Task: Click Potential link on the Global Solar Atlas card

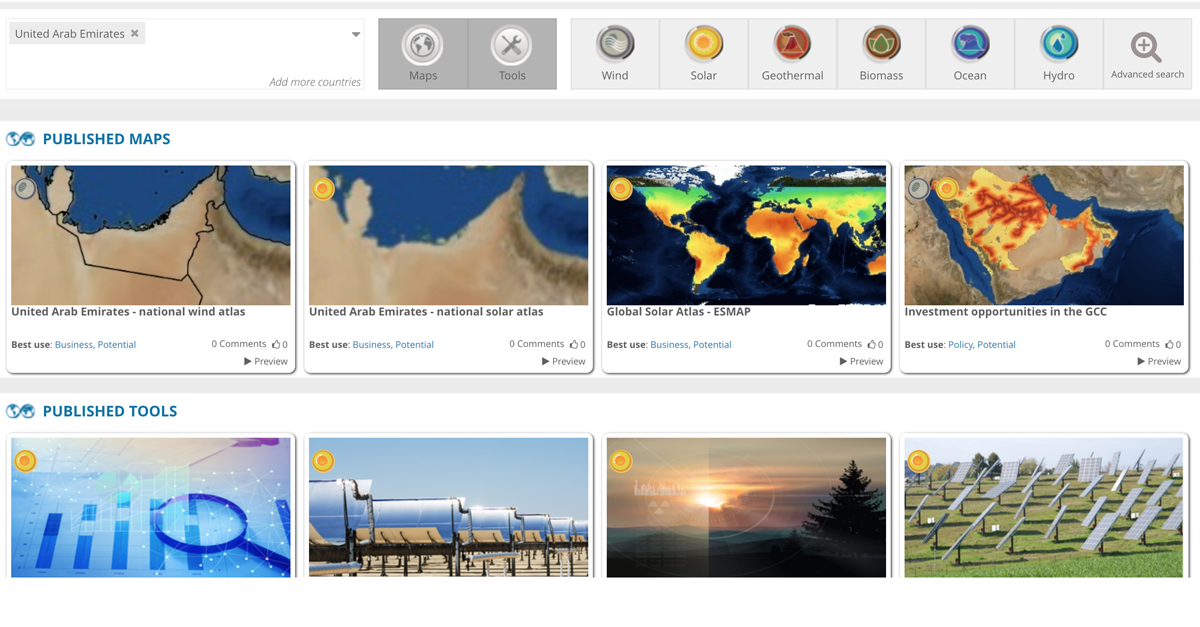Action: click(712, 345)
